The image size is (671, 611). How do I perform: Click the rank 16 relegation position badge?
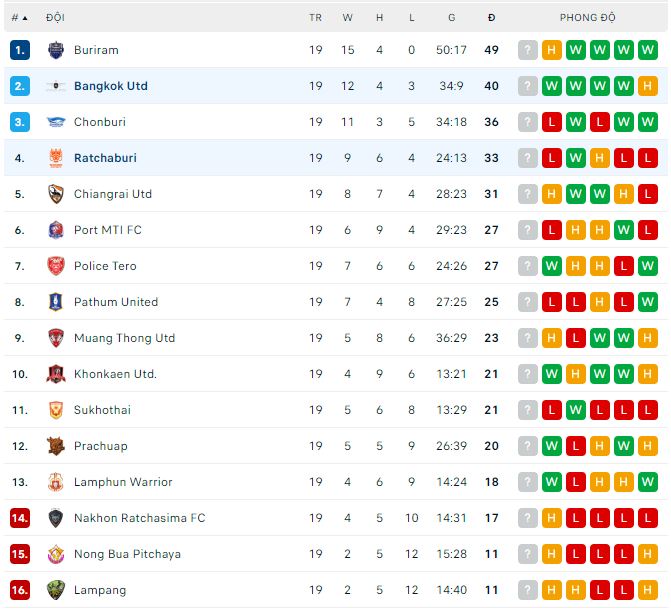click(x=20, y=590)
